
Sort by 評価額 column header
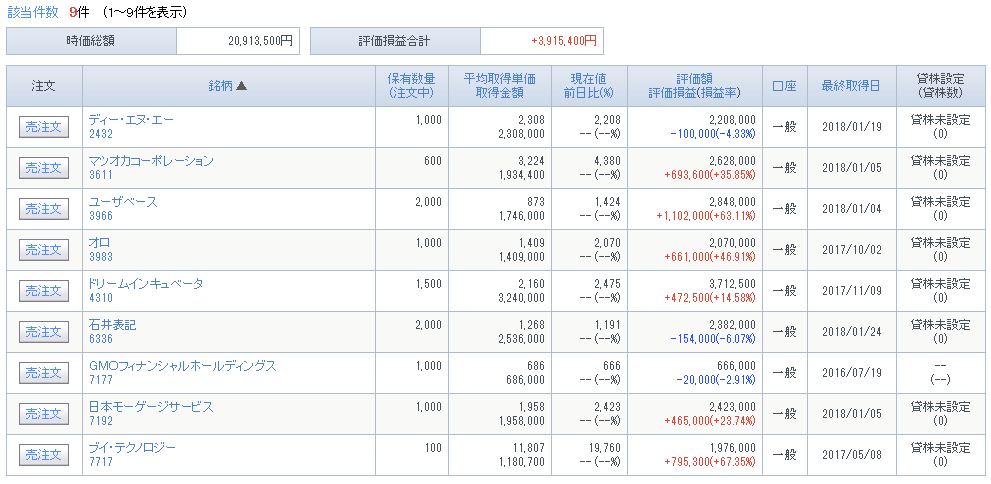pos(694,80)
